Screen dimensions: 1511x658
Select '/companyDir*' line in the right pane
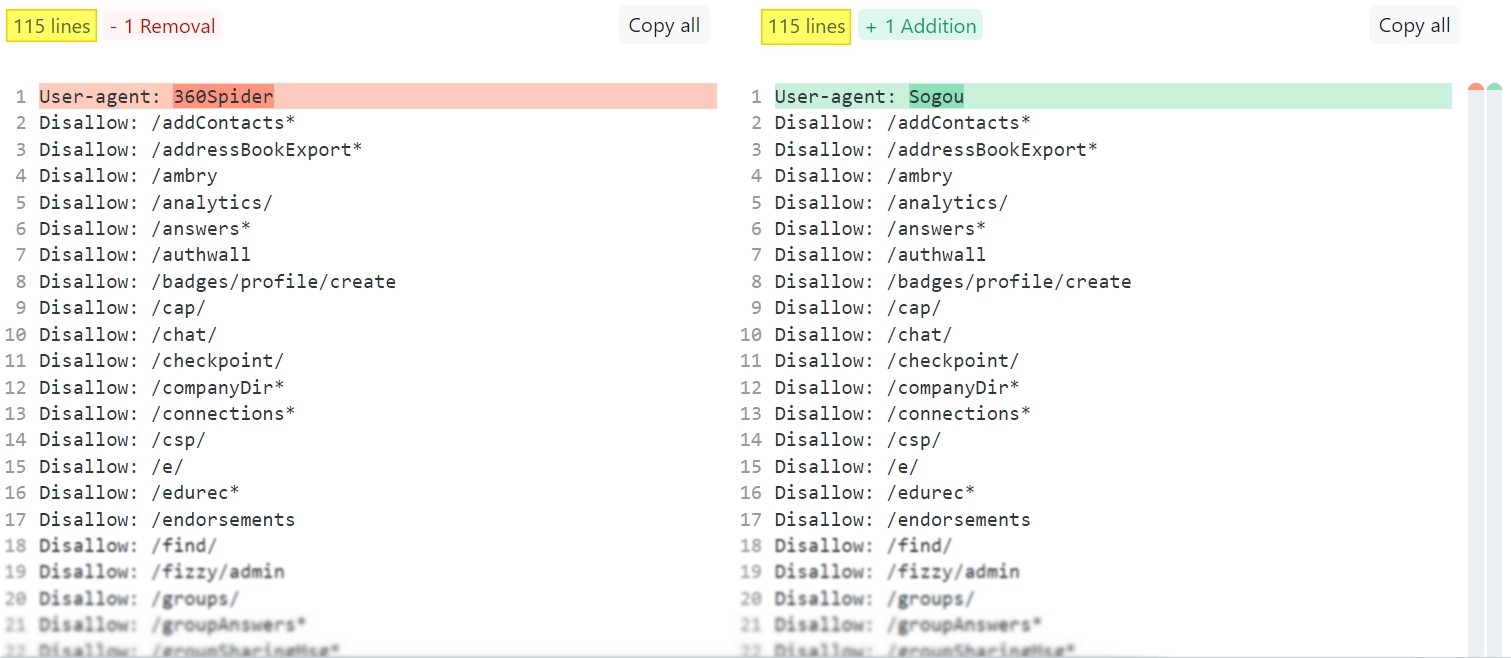(897, 387)
